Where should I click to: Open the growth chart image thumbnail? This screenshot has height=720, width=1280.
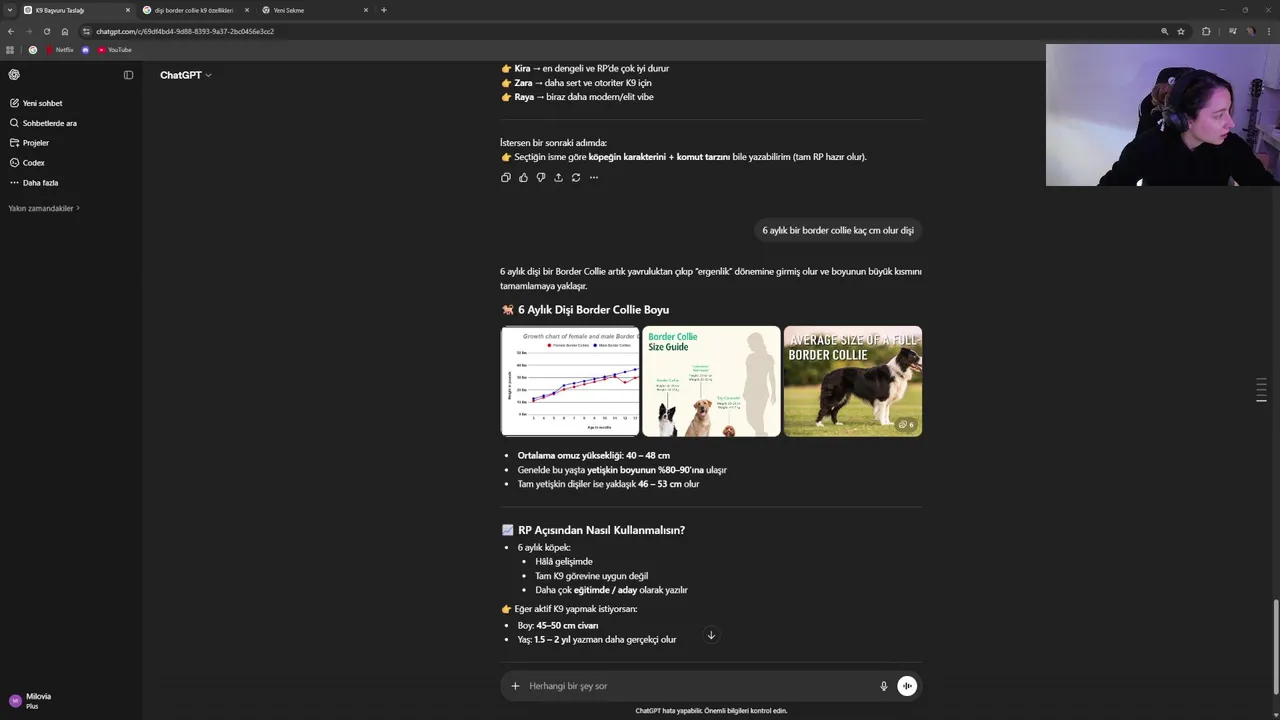pyautogui.click(x=570, y=381)
